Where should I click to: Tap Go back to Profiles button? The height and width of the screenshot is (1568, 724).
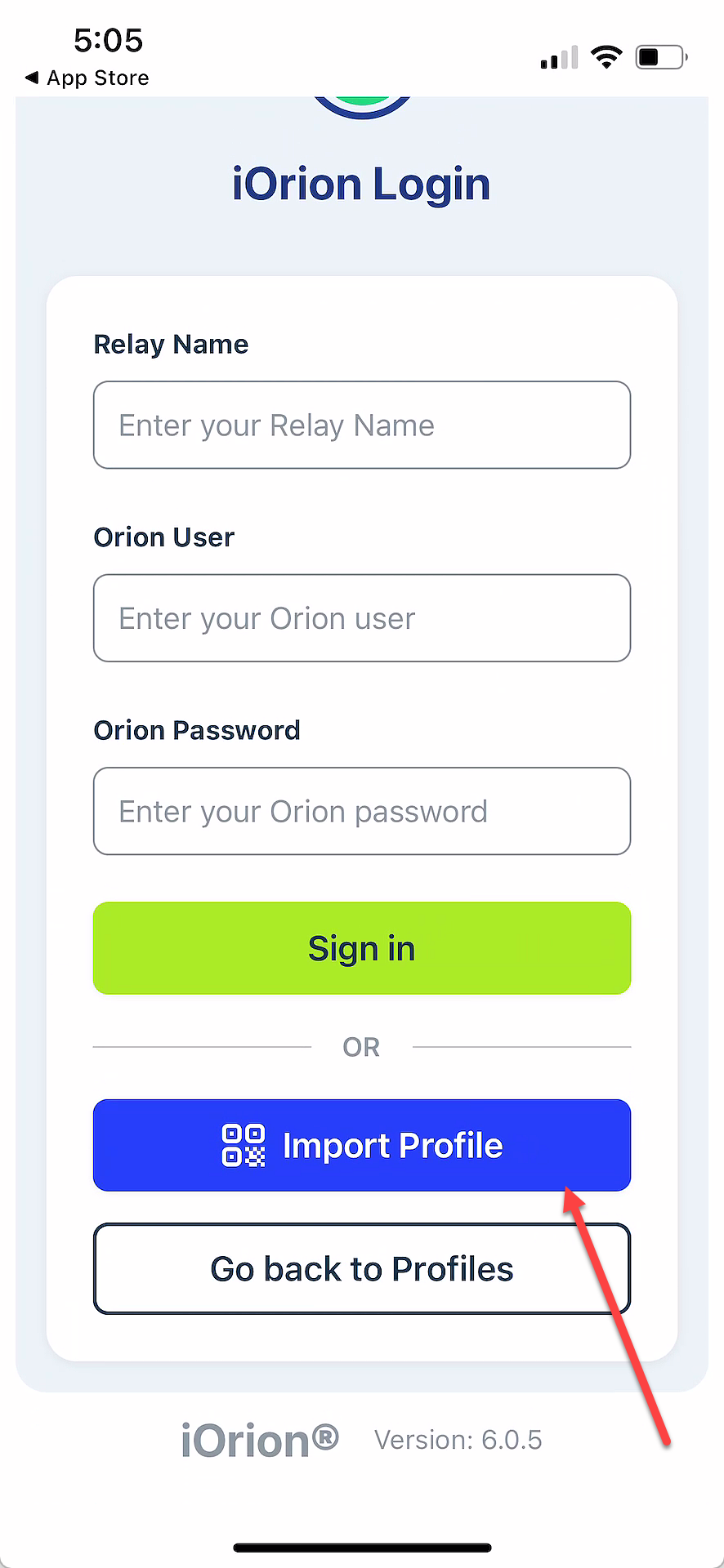point(362,1268)
